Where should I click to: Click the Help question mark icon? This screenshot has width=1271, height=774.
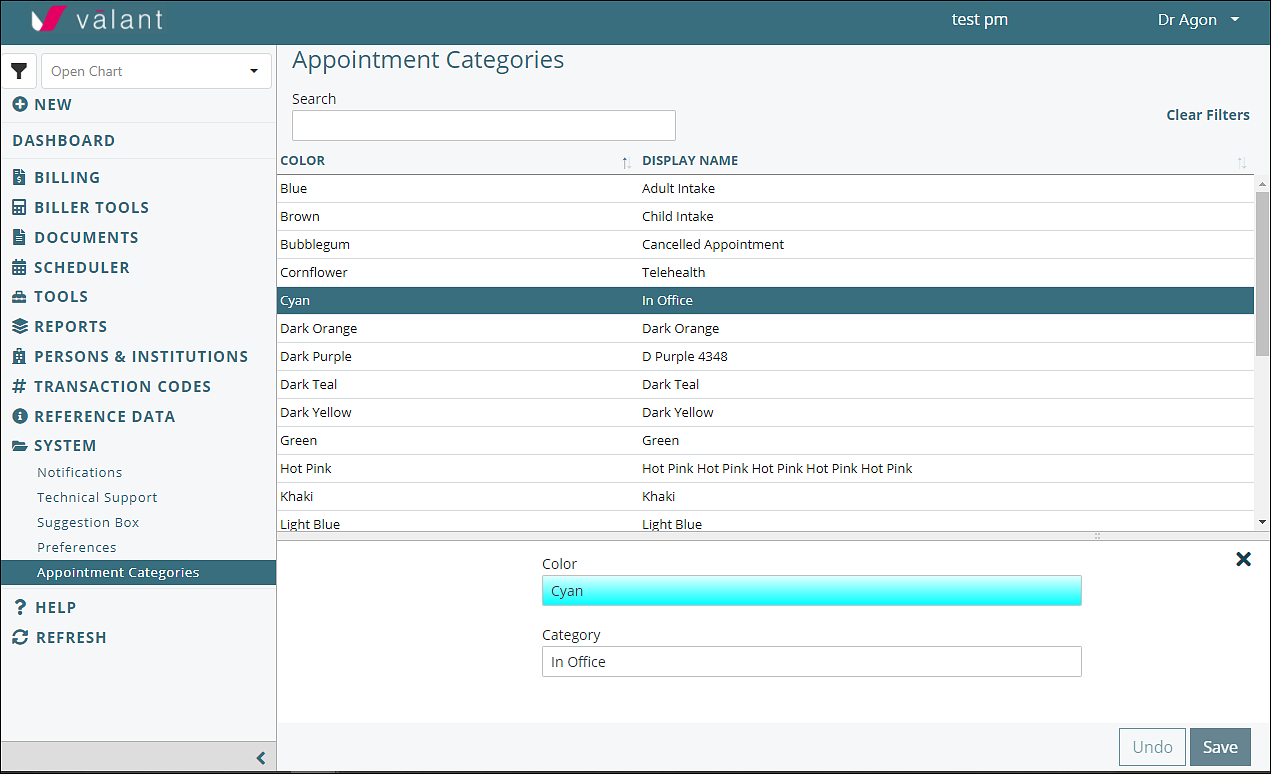19,607
